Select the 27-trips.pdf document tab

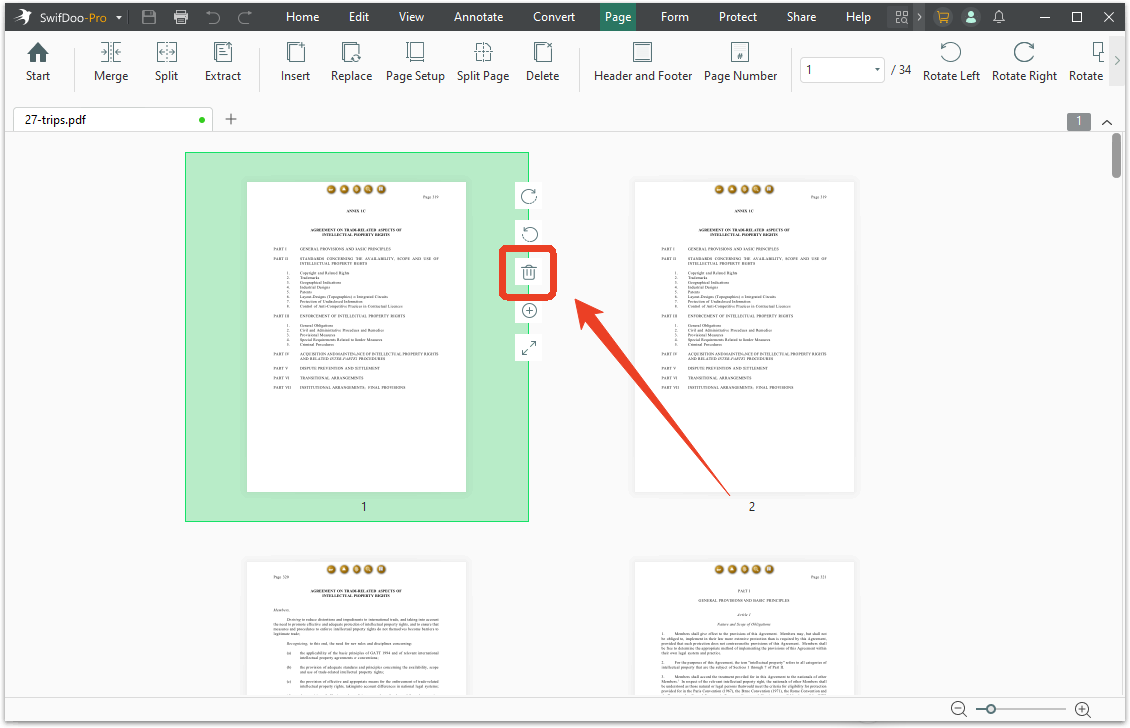click(x=113, y=120)
